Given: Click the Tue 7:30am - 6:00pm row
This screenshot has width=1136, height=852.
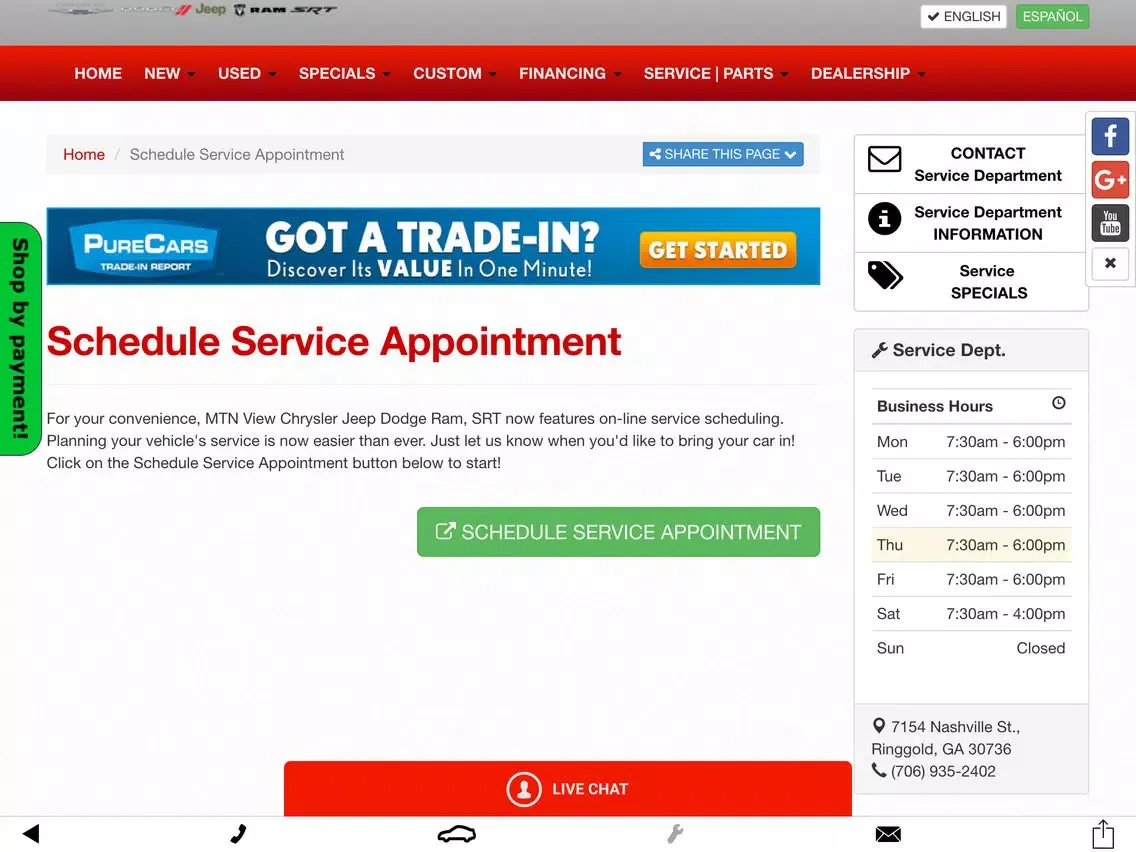Looking at the screenshot, I should pos(971,476).
